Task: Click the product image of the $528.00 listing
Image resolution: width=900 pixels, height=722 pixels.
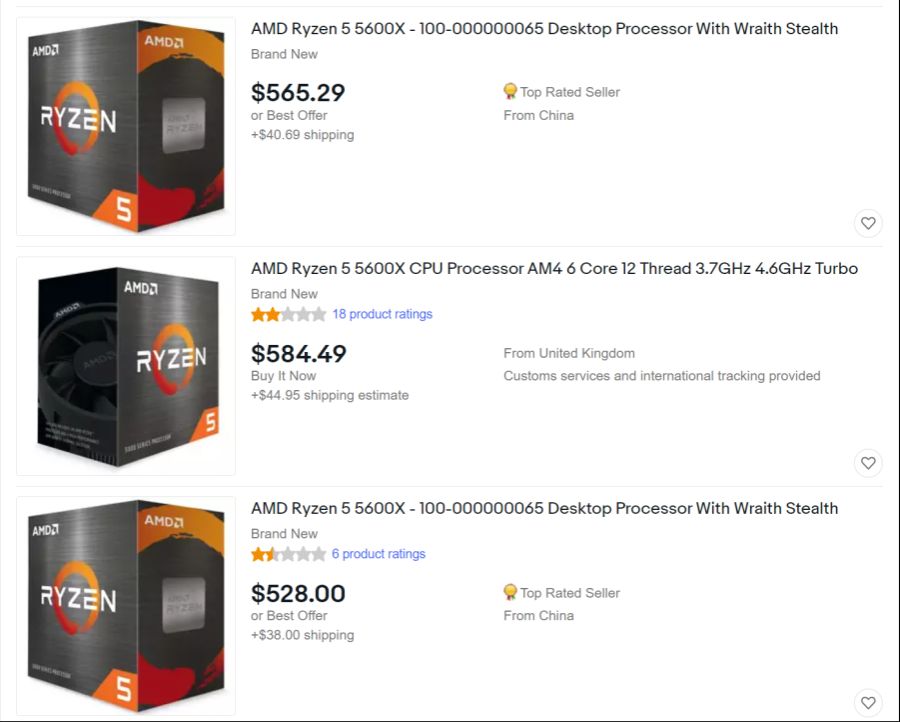Action: pyautogui.click(x=126, y=606)
